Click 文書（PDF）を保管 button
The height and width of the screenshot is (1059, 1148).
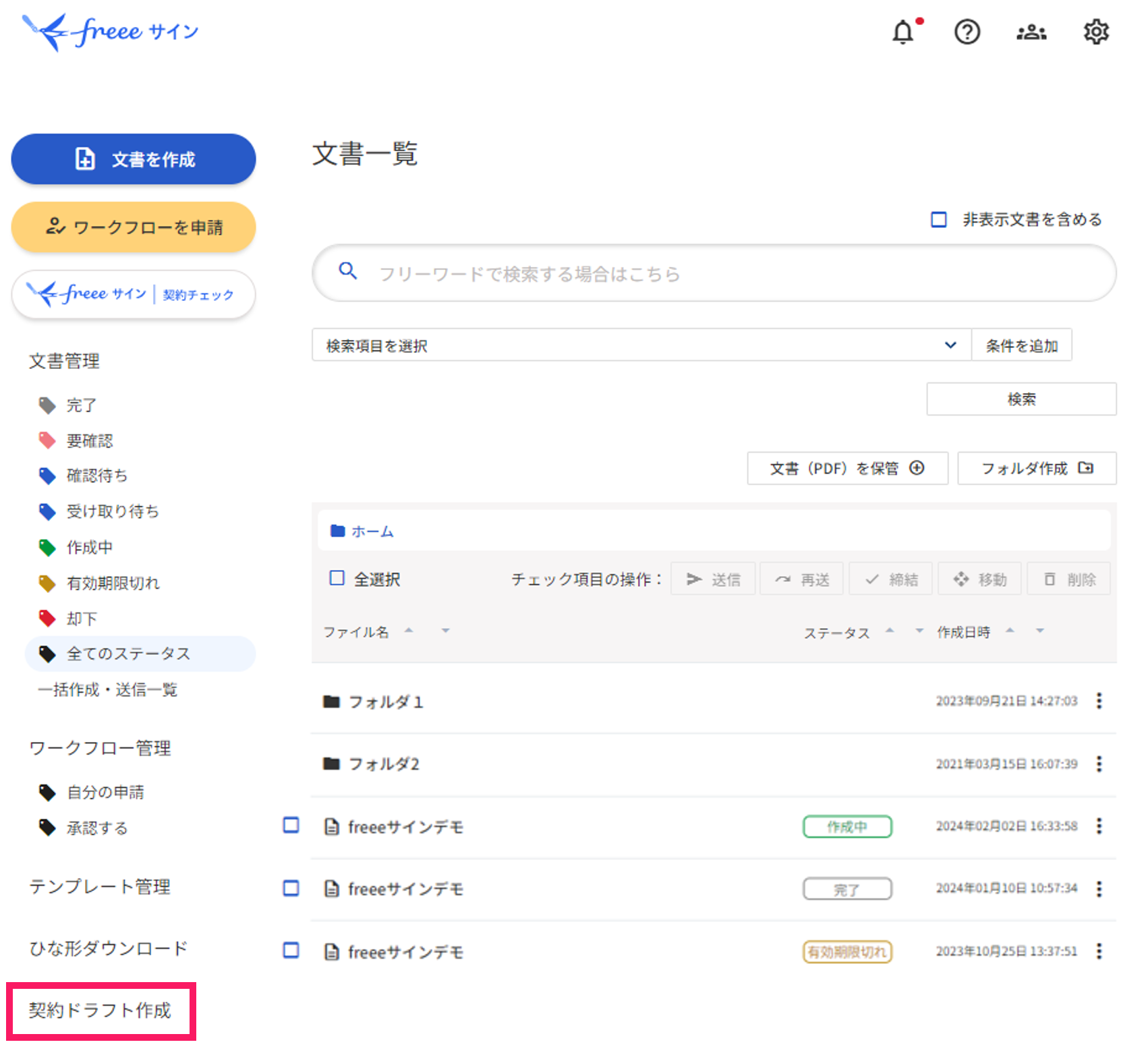point(848,468)
